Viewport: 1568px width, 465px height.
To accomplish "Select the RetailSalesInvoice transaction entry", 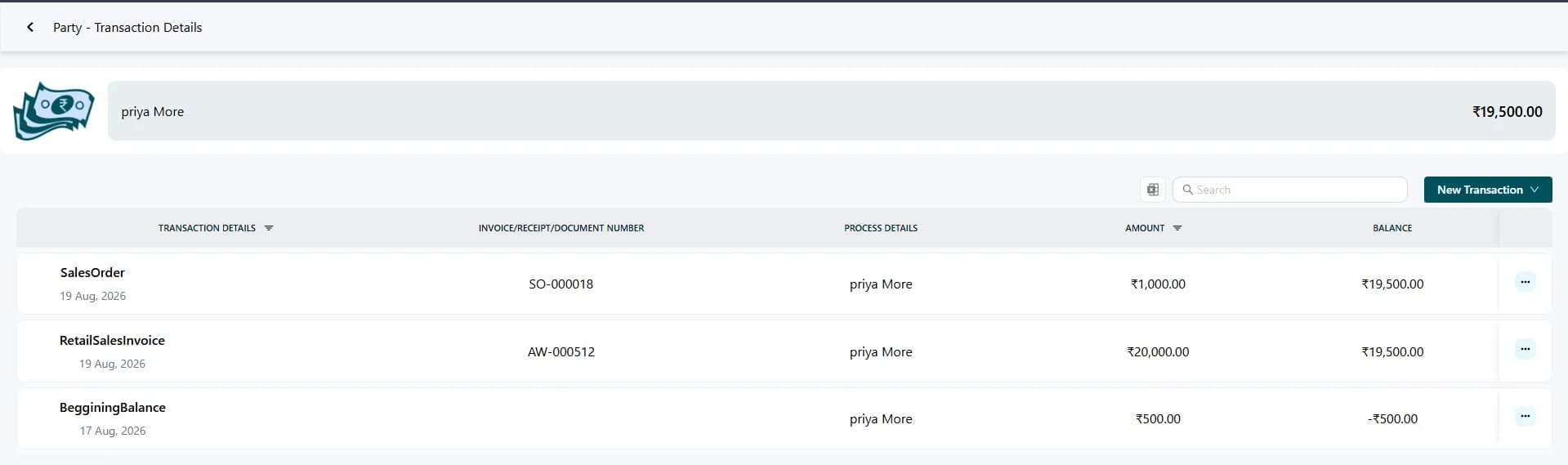I will [x=112, y=341].
